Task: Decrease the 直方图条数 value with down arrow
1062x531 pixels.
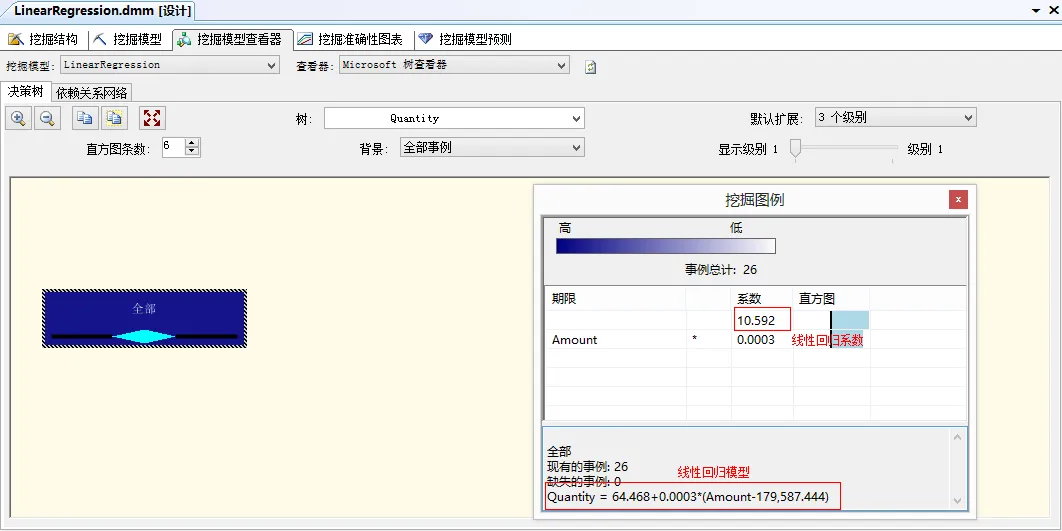Action: tap(192, 152)
